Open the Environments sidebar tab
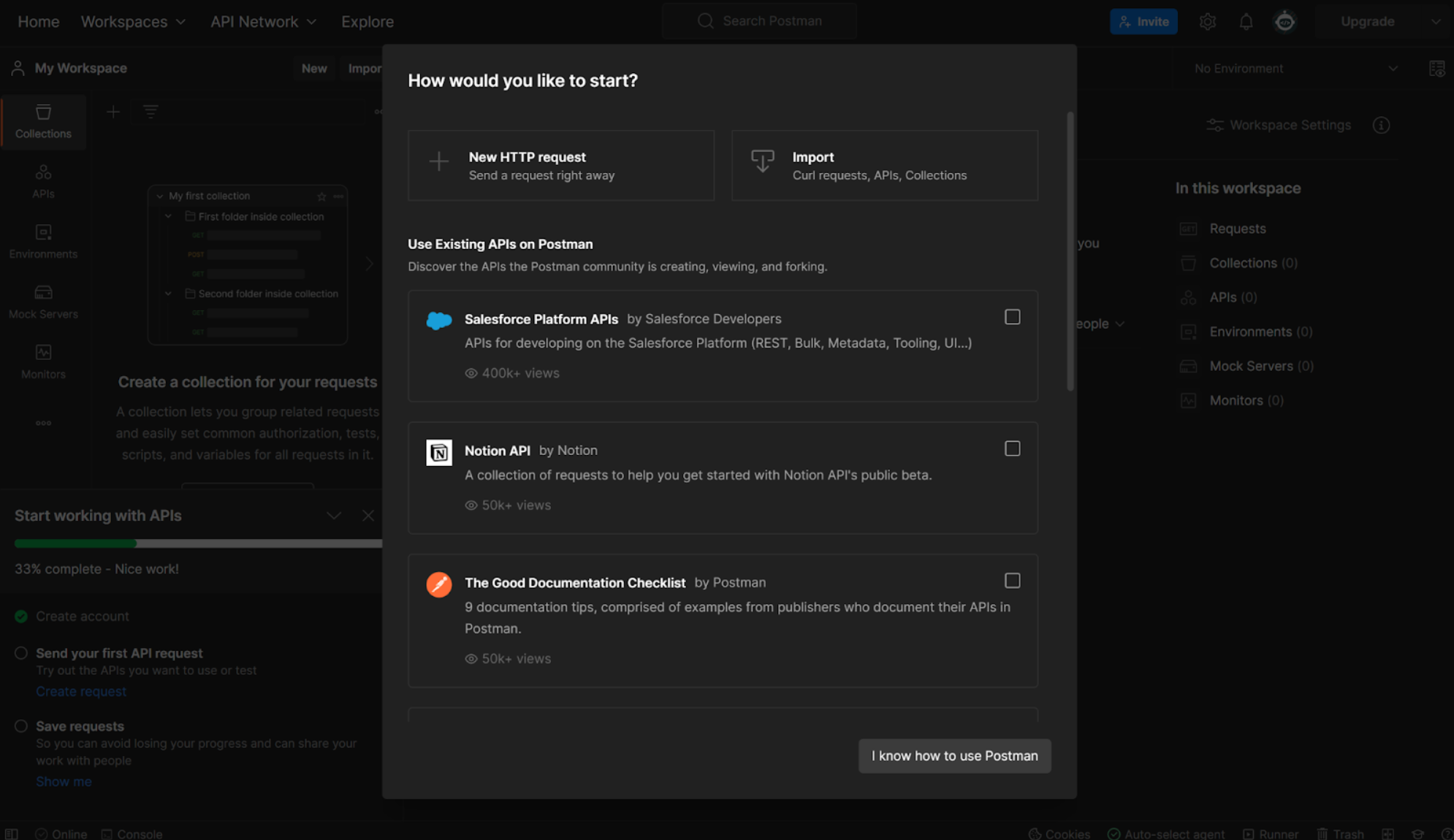The width and height of the screenshot is (1454, 840). [43, 242]
